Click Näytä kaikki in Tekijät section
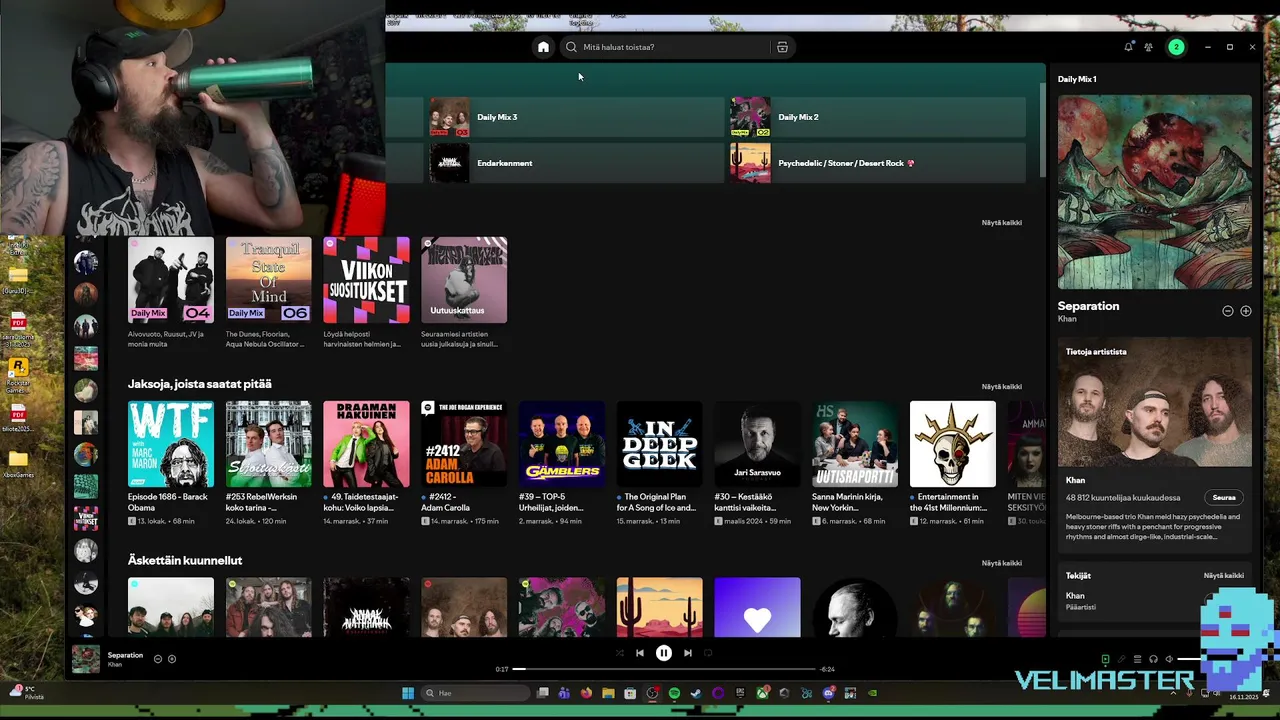Image resolution: width=1280 pixels, height=720 pixels. (x=1223, y=576)
